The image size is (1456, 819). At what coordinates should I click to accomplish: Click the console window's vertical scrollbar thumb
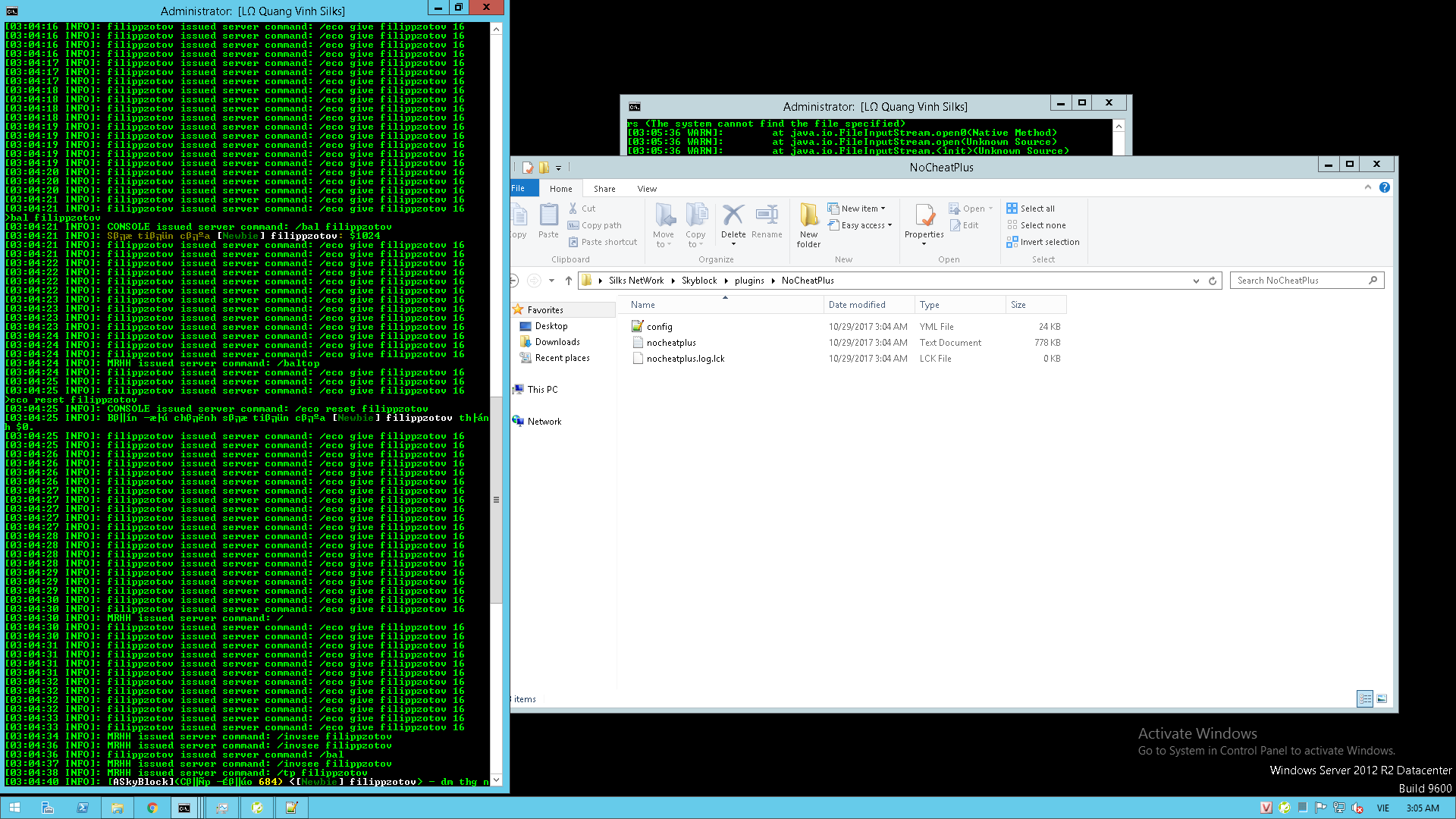click(496, 500)
